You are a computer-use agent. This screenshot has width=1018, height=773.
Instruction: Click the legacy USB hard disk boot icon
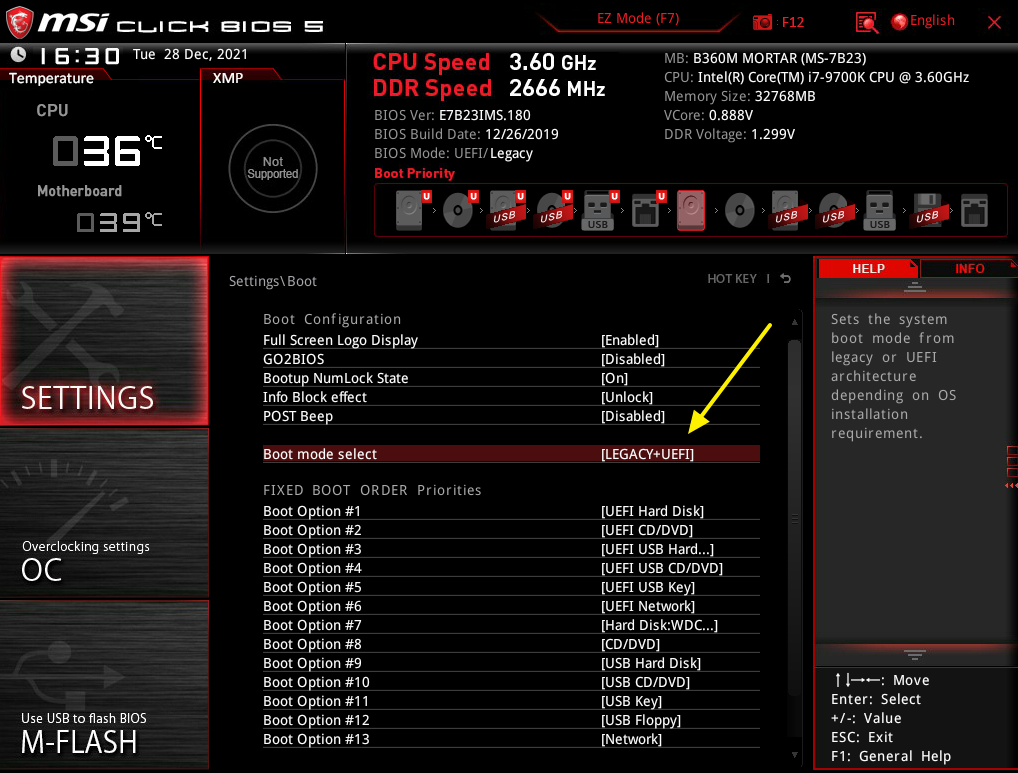[x=786, y=210]
